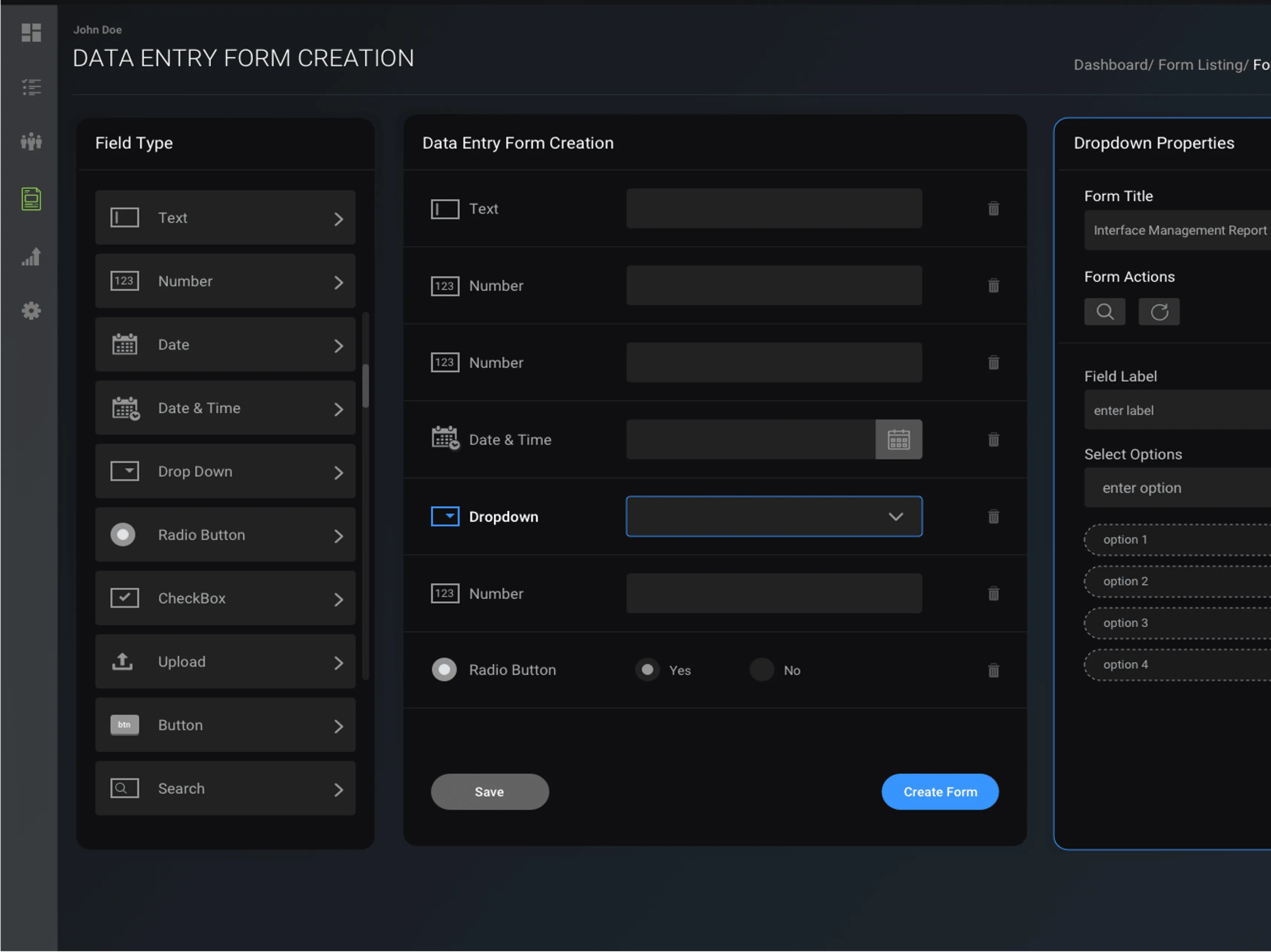The height and width of the screenshot is (952, 1271).
Task: Expand the Search field type chevron
Action: tap(338, 790)
